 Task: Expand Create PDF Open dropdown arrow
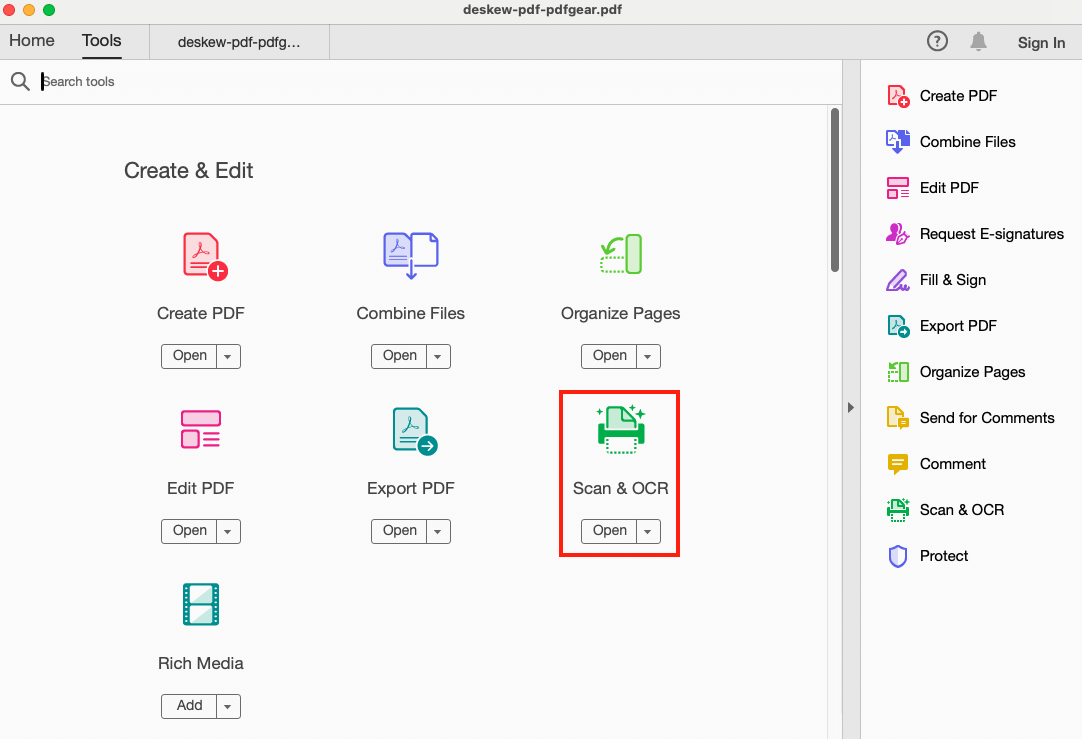228,357
